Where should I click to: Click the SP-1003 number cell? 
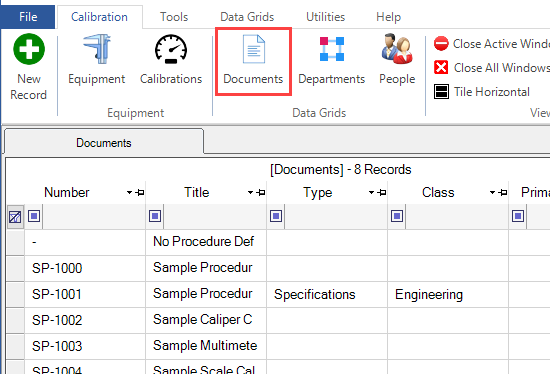click(85, 346)
